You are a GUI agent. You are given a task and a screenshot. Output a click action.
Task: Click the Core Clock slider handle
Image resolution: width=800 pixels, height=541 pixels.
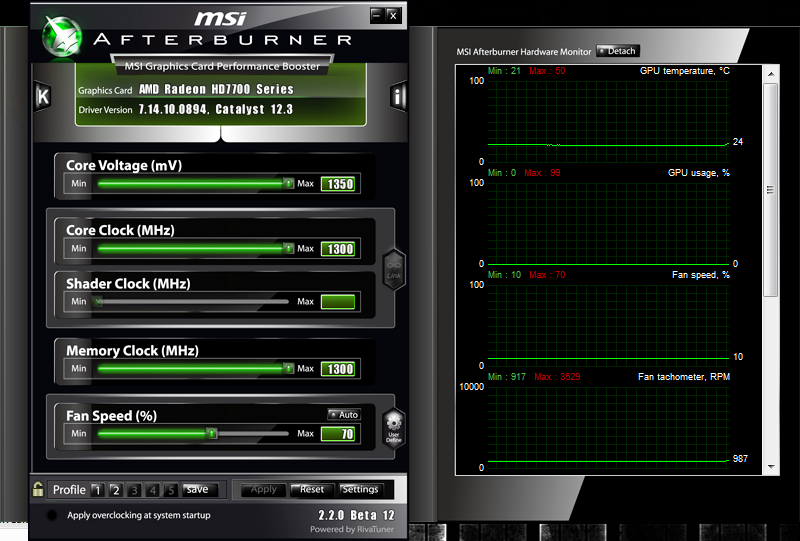pos(289,249)
